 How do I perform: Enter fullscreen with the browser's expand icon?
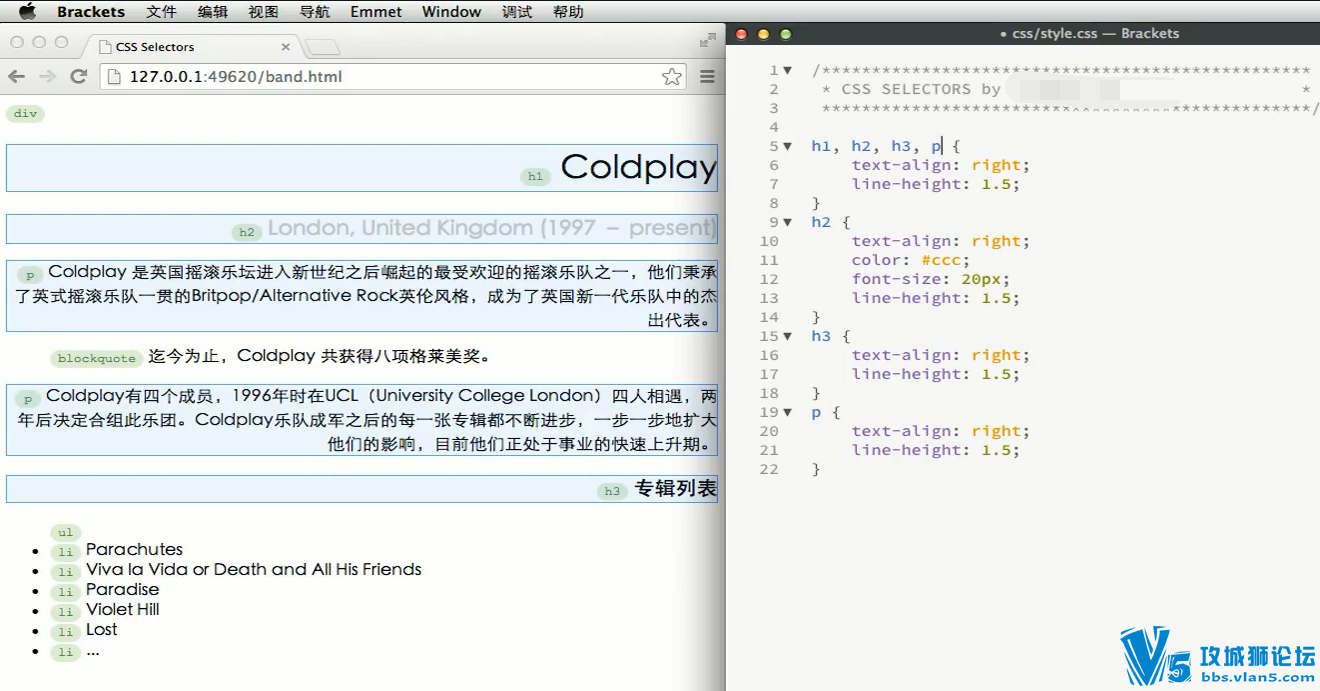coord(708,40)
